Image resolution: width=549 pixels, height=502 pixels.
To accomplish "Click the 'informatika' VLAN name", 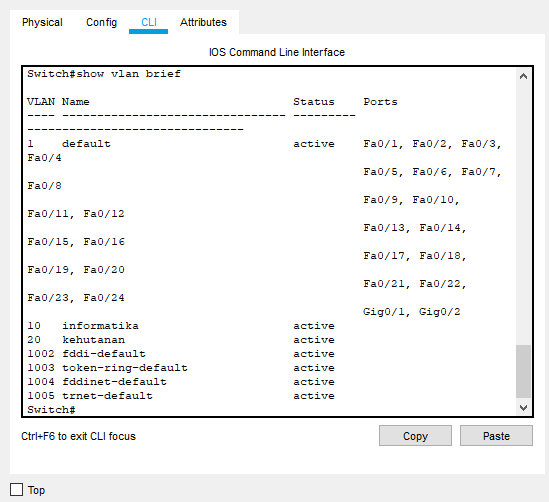I will click(100, 326).
